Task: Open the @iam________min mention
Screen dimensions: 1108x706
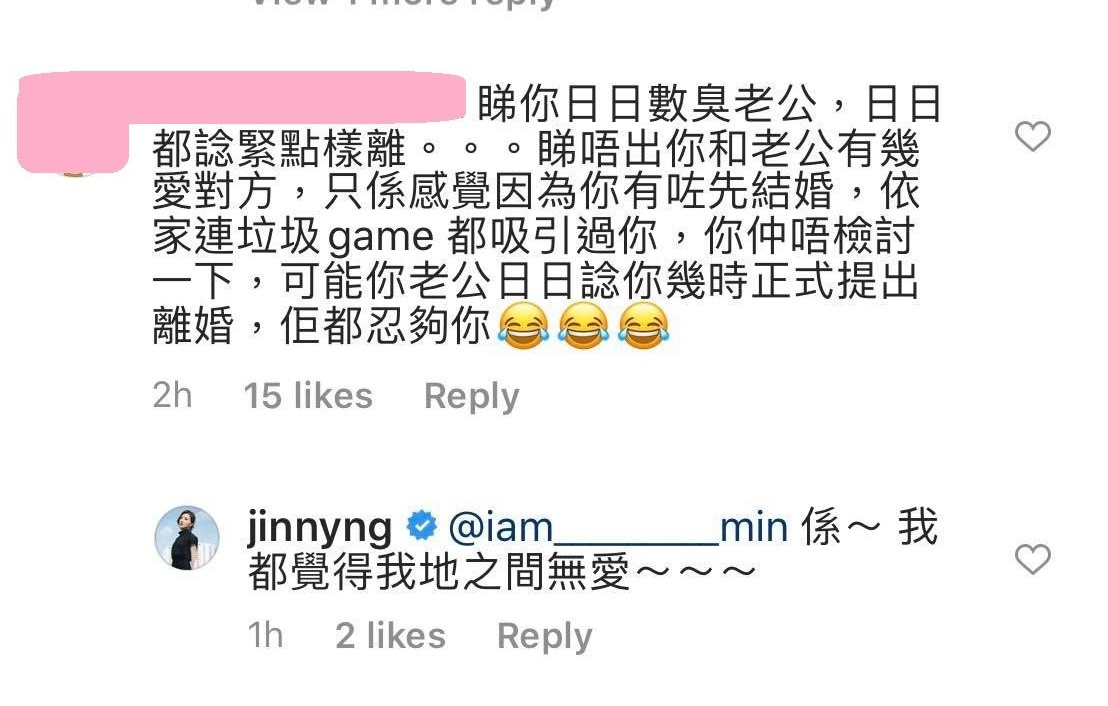Action: click(618, 528)
